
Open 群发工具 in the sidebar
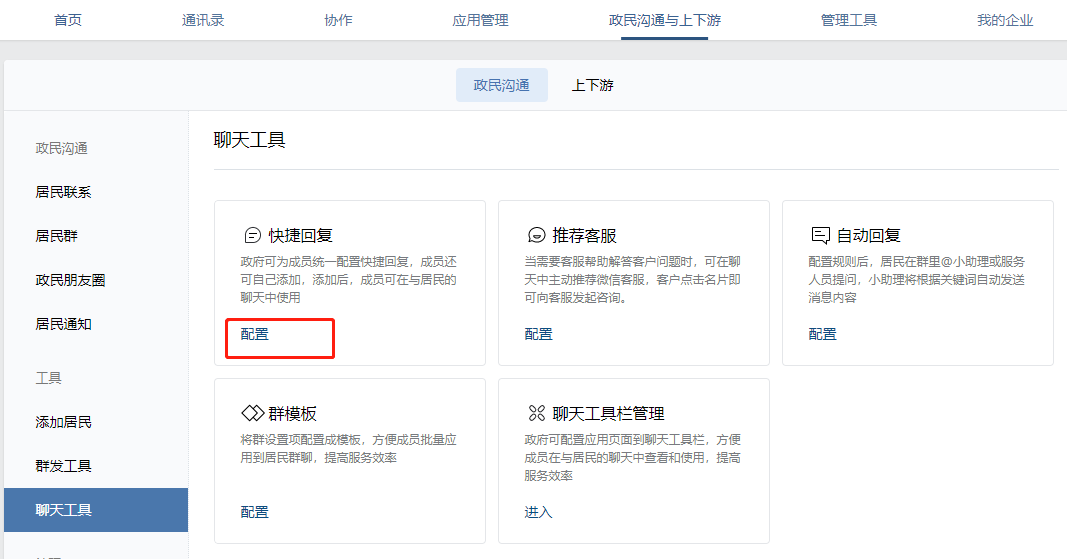[x=63, y=466]
